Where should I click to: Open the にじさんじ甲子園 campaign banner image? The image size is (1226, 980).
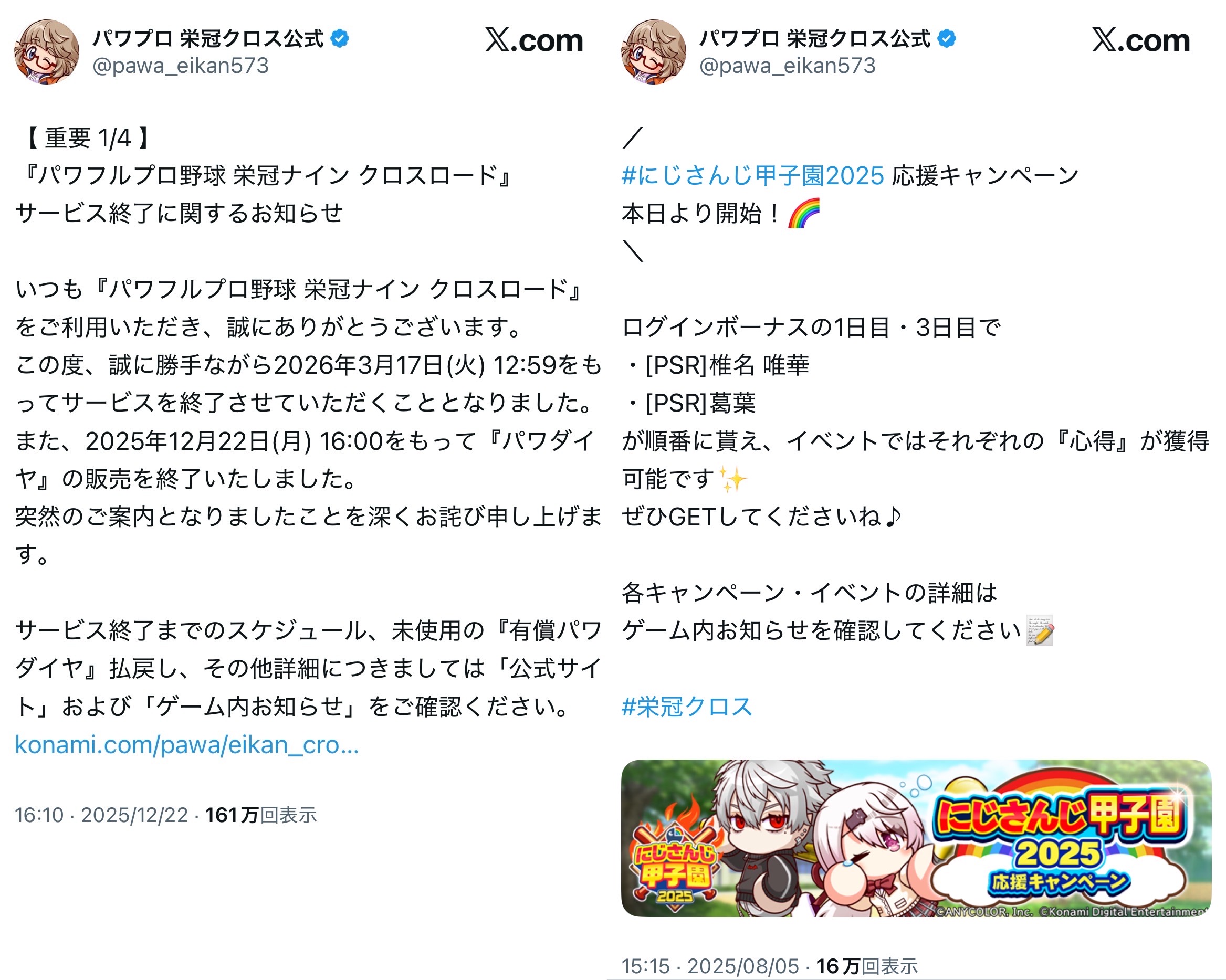click(916, 838)
